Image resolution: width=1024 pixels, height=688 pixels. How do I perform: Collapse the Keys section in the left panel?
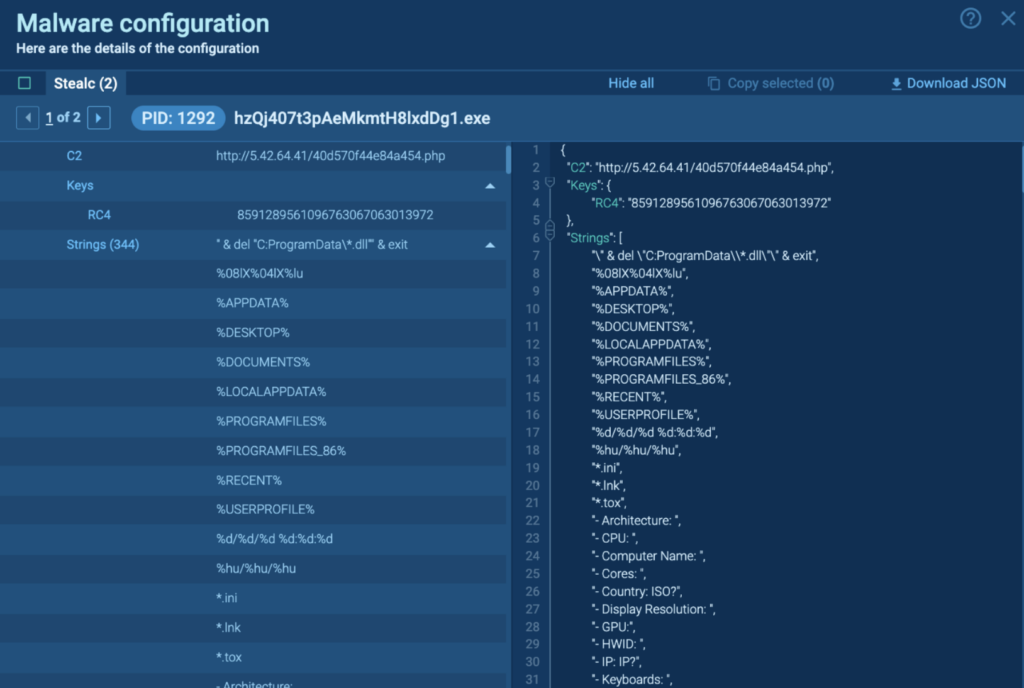click(490, 186)
